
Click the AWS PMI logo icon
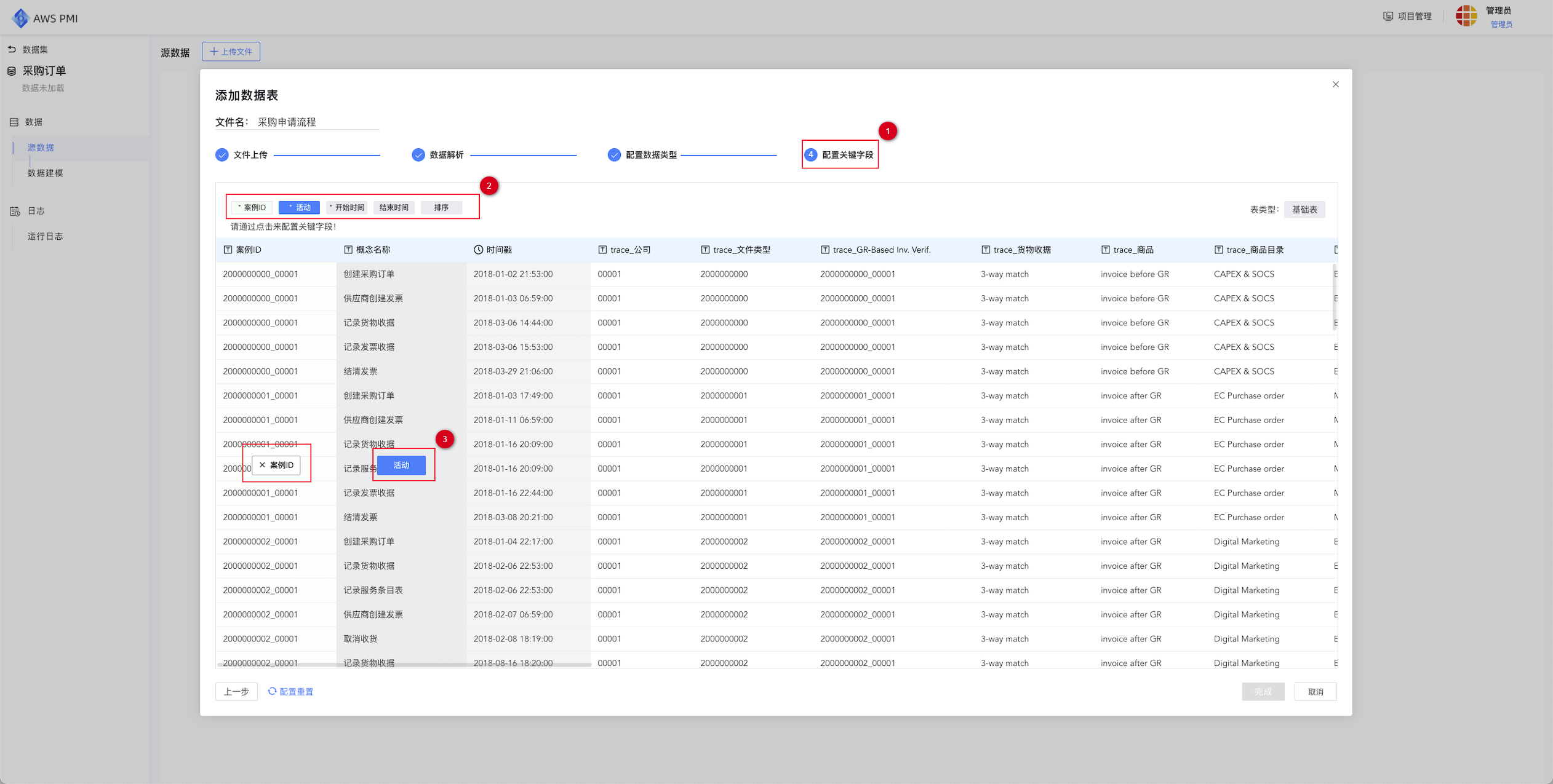click(x=20, y=18)
